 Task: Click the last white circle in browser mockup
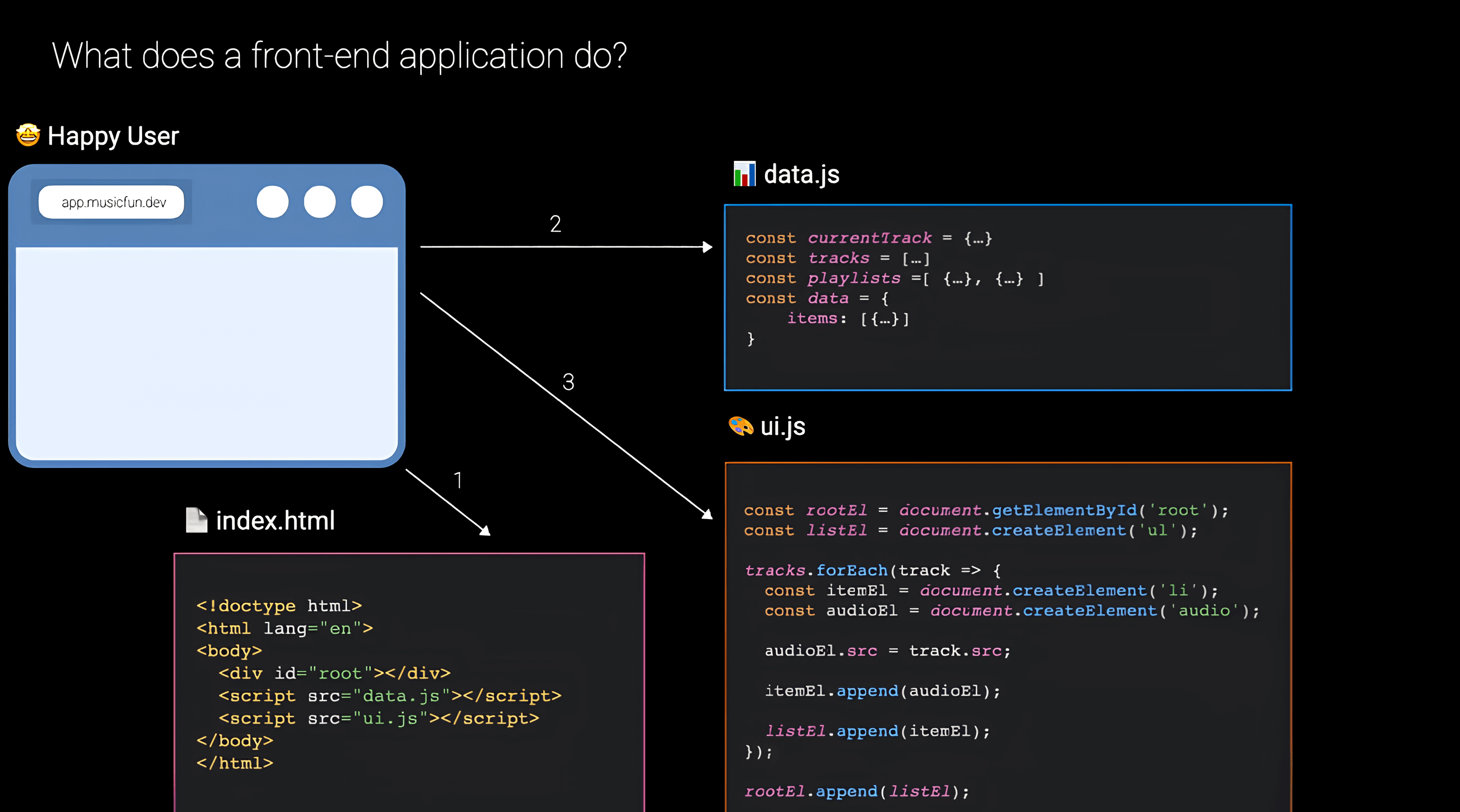pyautogui.click(x=367, y=202)
